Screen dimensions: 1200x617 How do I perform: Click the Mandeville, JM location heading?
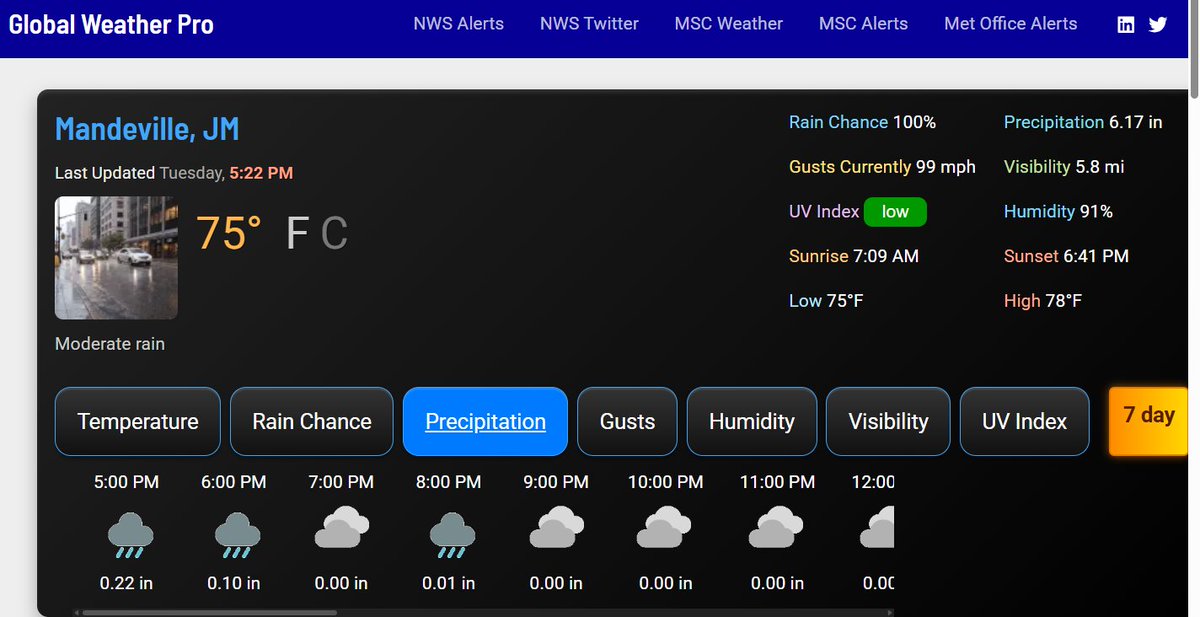coord(147,129)
